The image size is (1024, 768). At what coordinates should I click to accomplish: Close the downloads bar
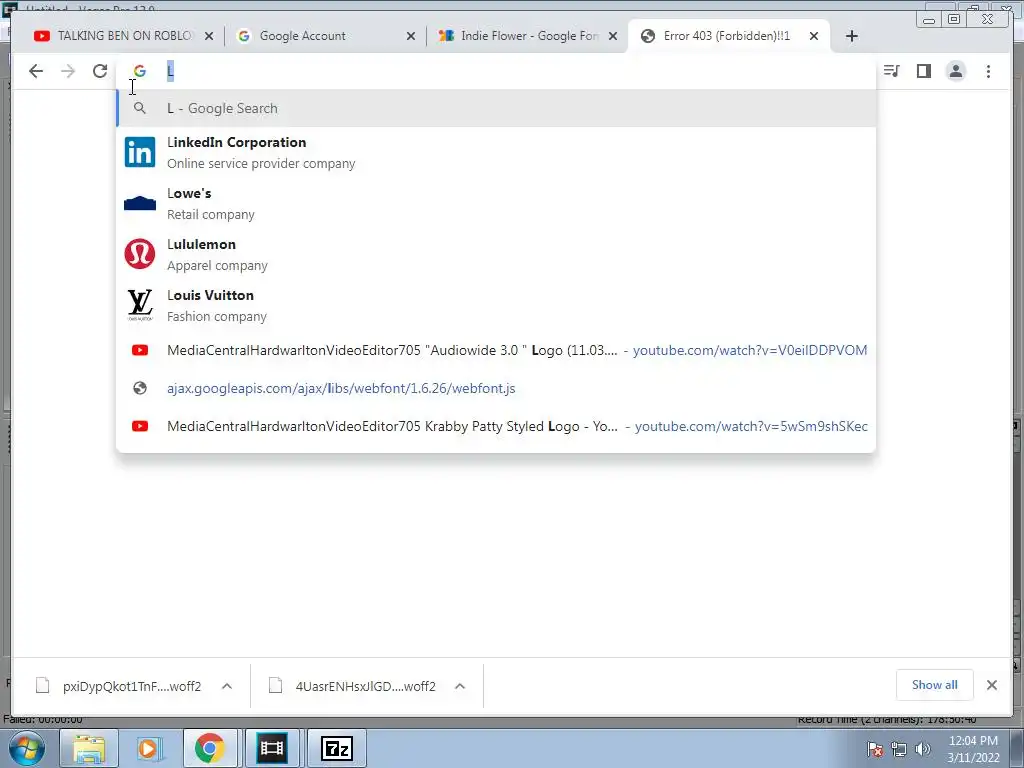coord(991,684)
